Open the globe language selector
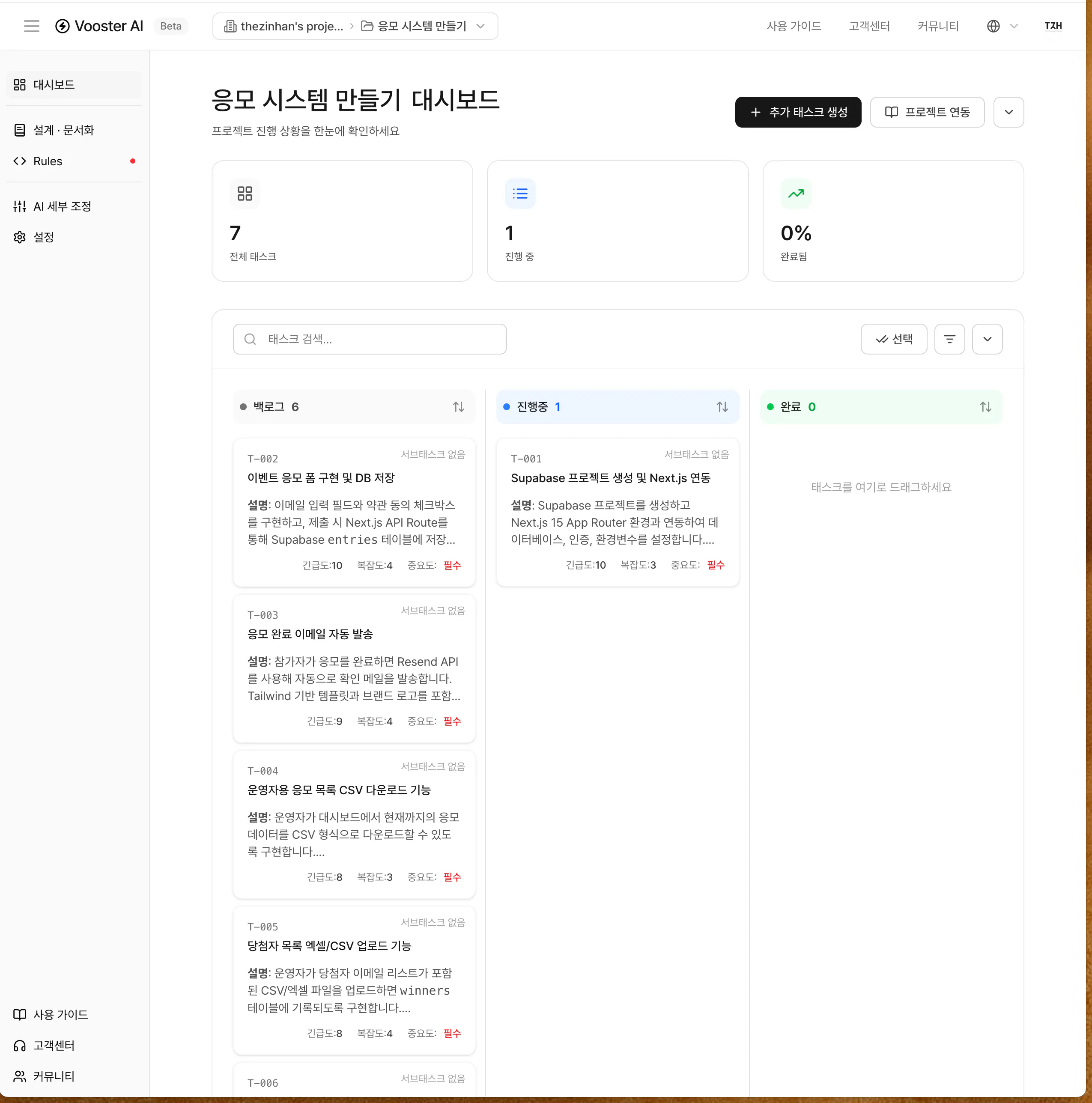Screen dimensions: 1092x1103 pos(993,26)
